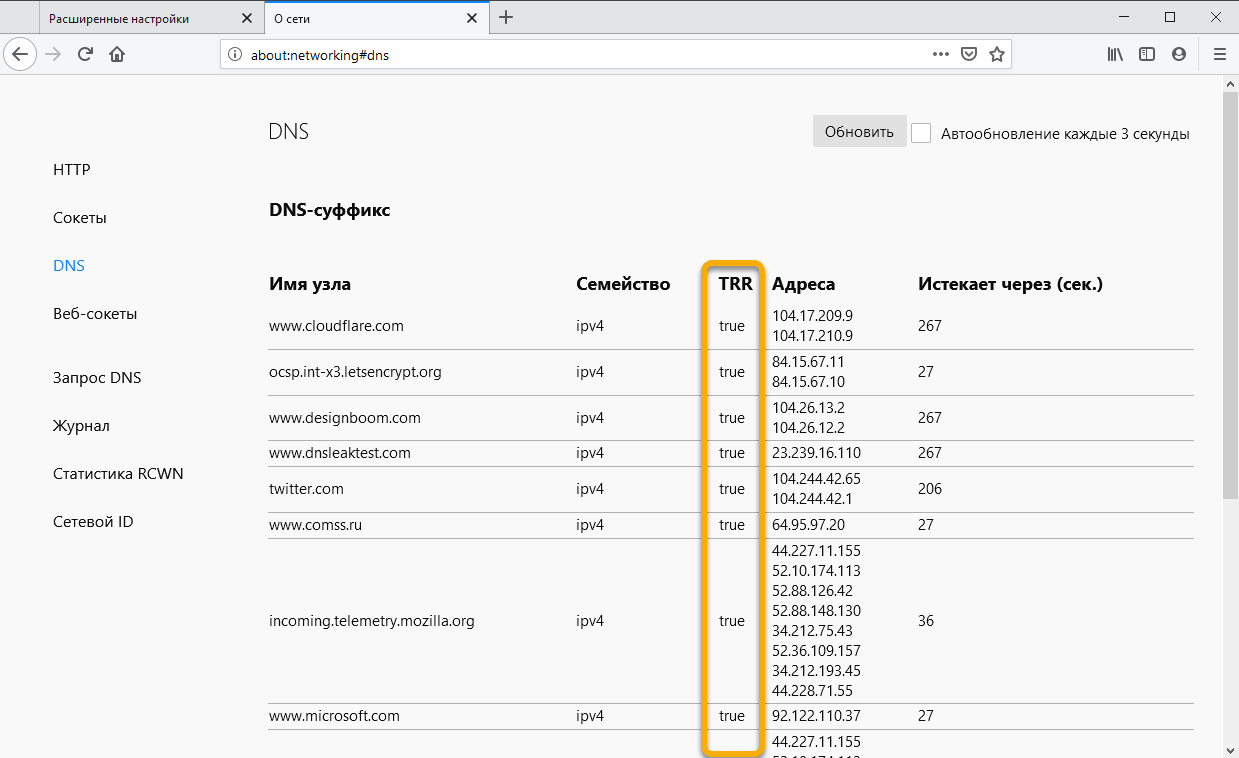The width and height of the screenshot is (1239, 758).
Task: Select www.cloudflare.com host name
Action: (x=336, y=326)
